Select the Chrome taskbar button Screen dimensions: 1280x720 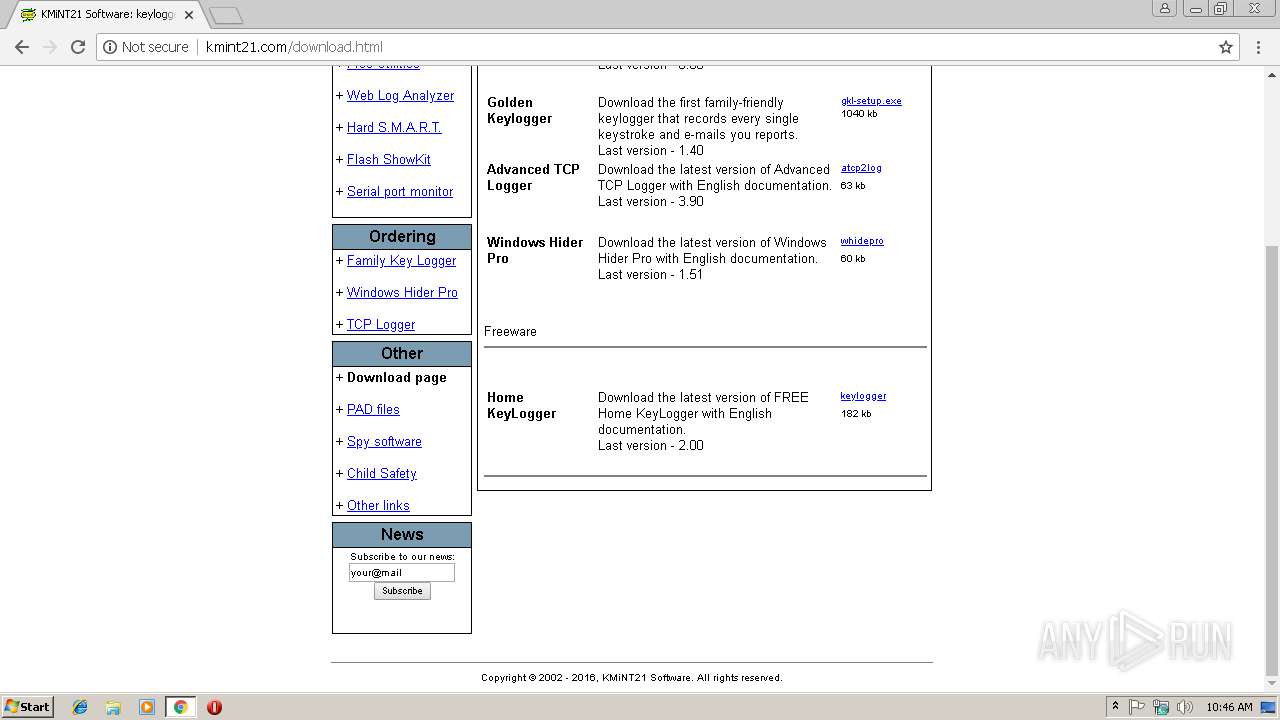[x=181, y=707]
